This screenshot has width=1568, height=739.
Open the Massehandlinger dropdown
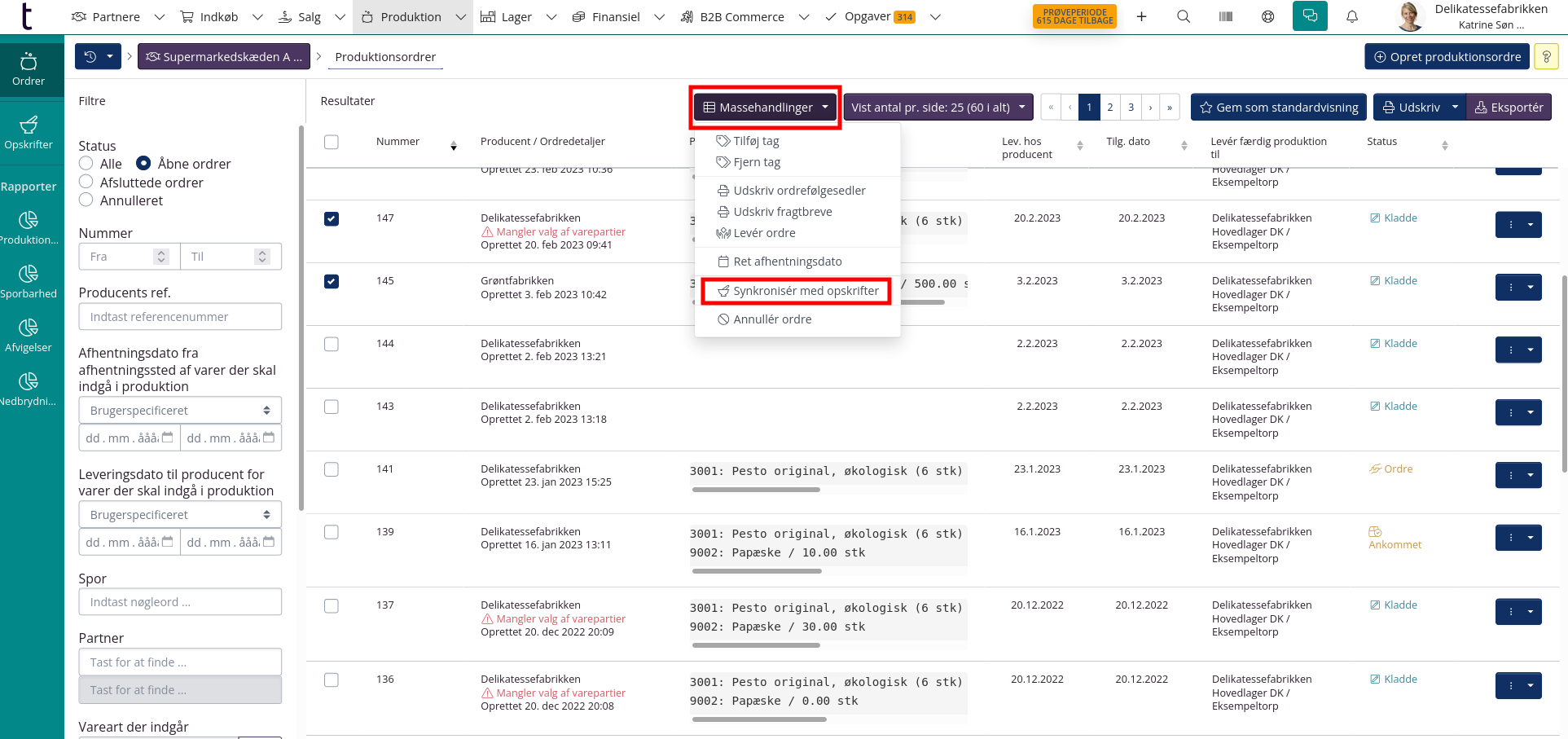765,108
